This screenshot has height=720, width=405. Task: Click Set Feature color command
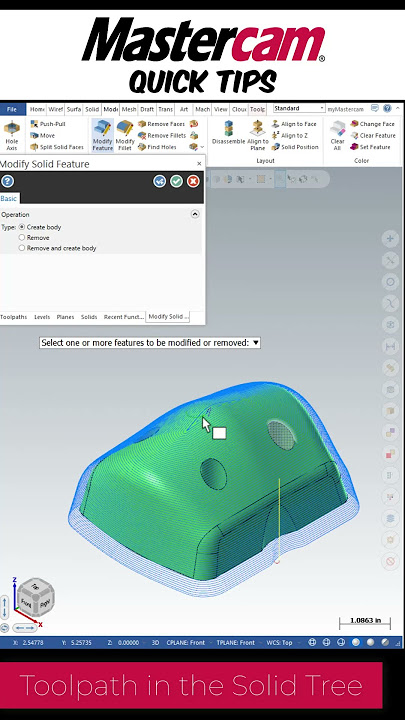(370, 147)
